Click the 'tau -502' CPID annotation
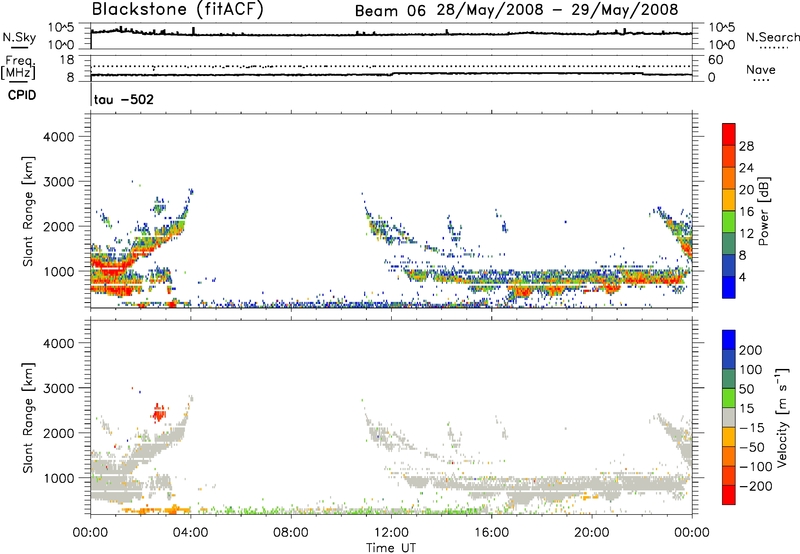800x554 pixels. [x=123, y=99]
